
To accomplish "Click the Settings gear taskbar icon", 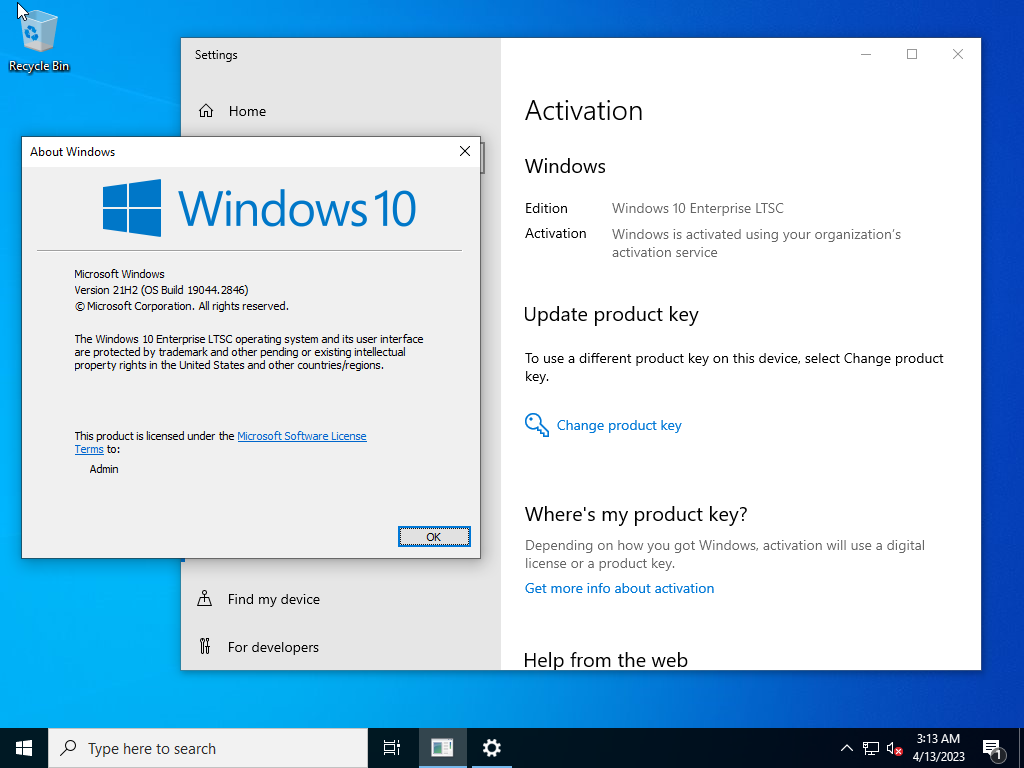I will [491, 748].
